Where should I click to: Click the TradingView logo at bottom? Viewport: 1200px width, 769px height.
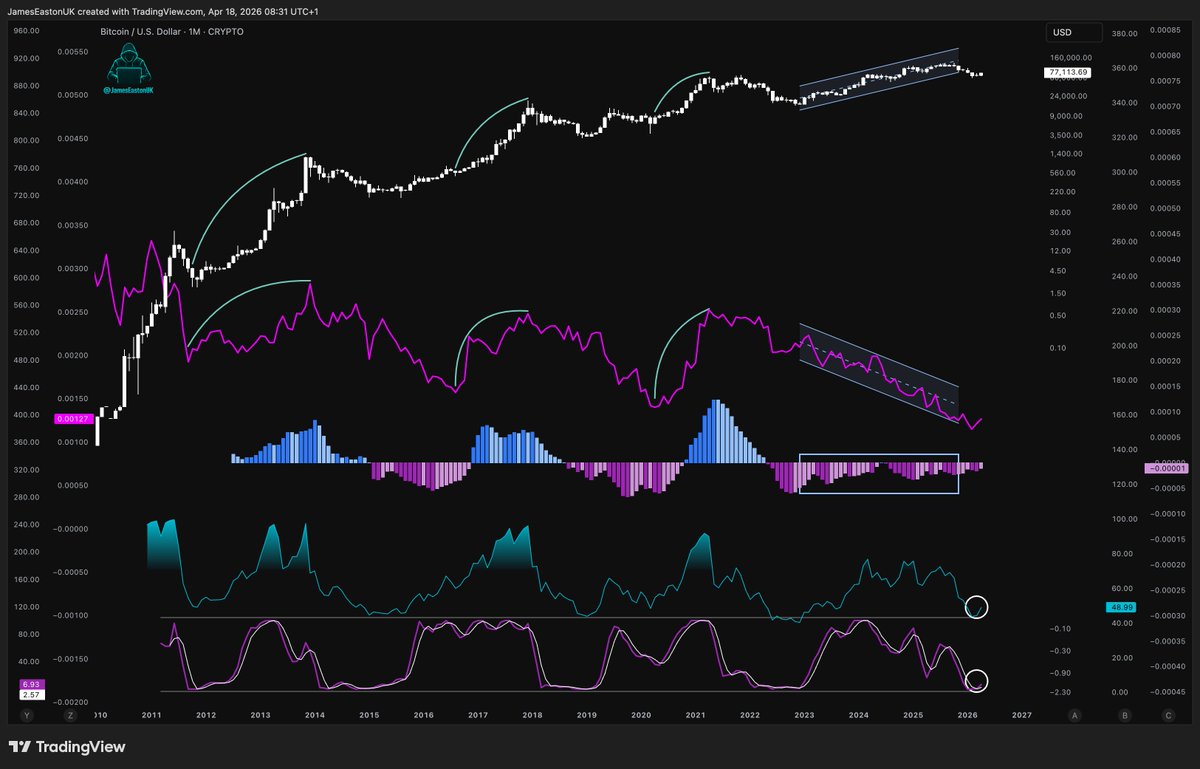(x=67, y=747)
